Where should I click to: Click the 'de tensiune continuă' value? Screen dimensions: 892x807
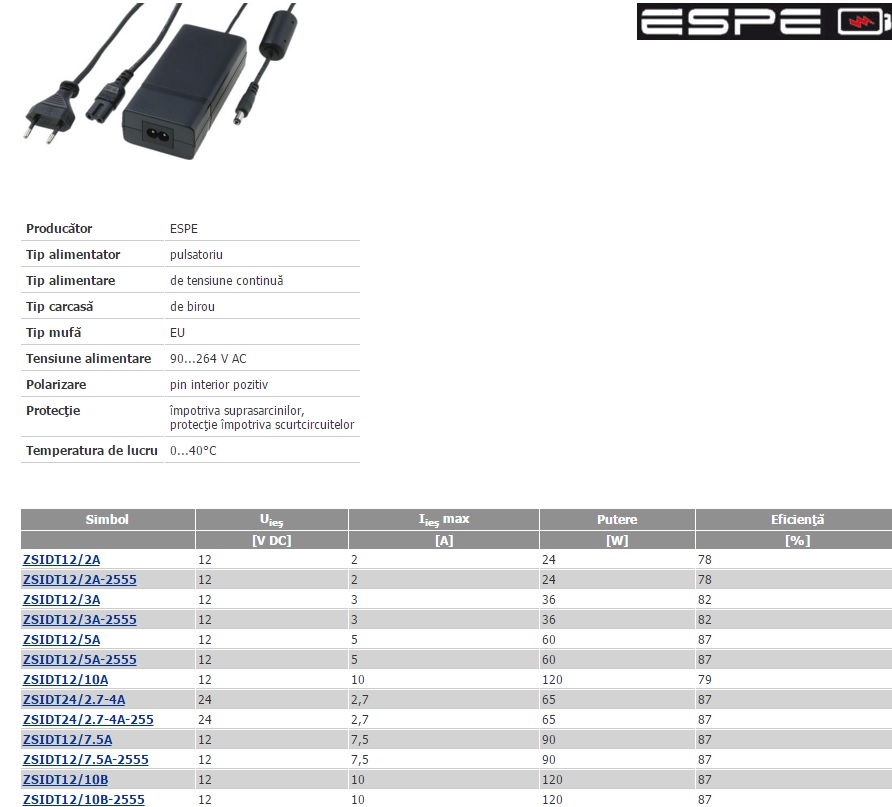pos(226,280)
